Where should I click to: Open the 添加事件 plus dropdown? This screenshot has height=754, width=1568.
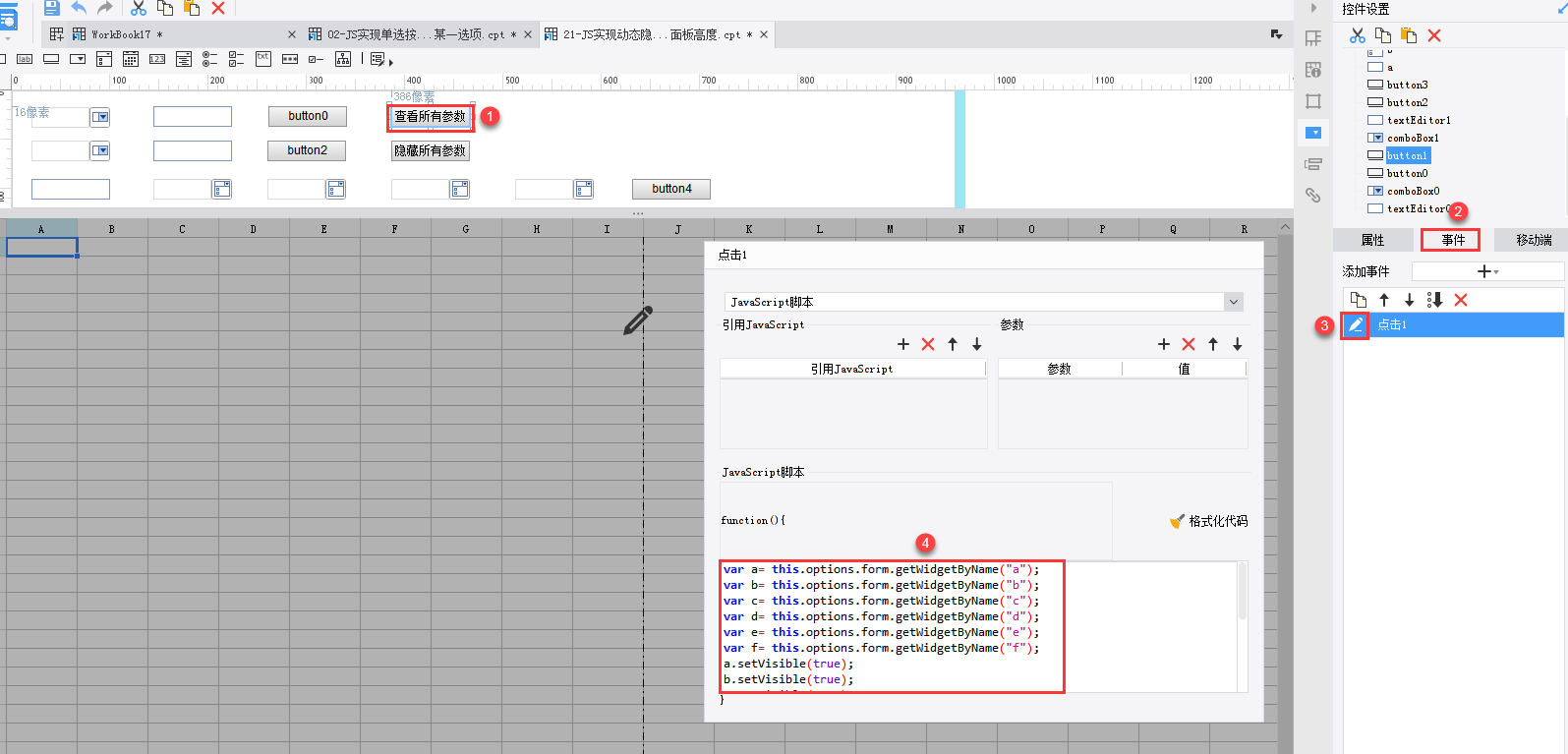point(1488,271)
